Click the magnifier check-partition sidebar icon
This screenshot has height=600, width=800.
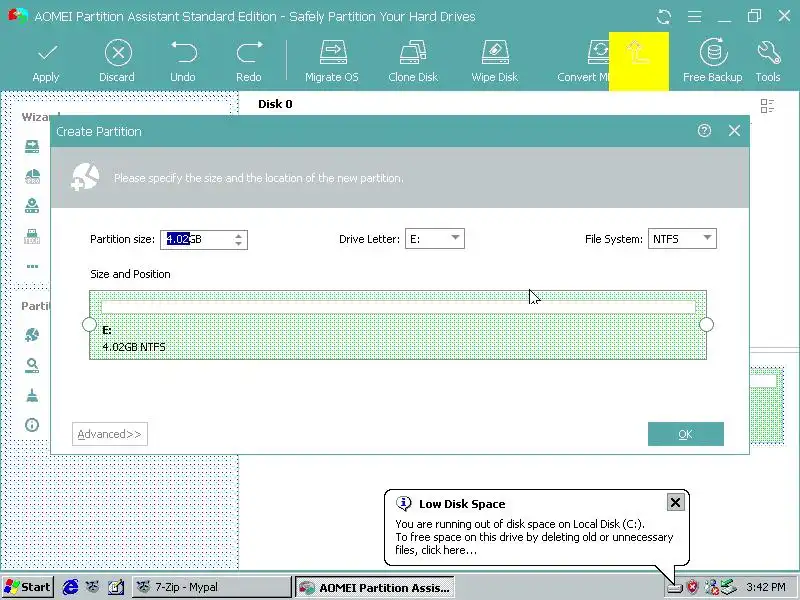pyautogui.click(x=32, y=365)
